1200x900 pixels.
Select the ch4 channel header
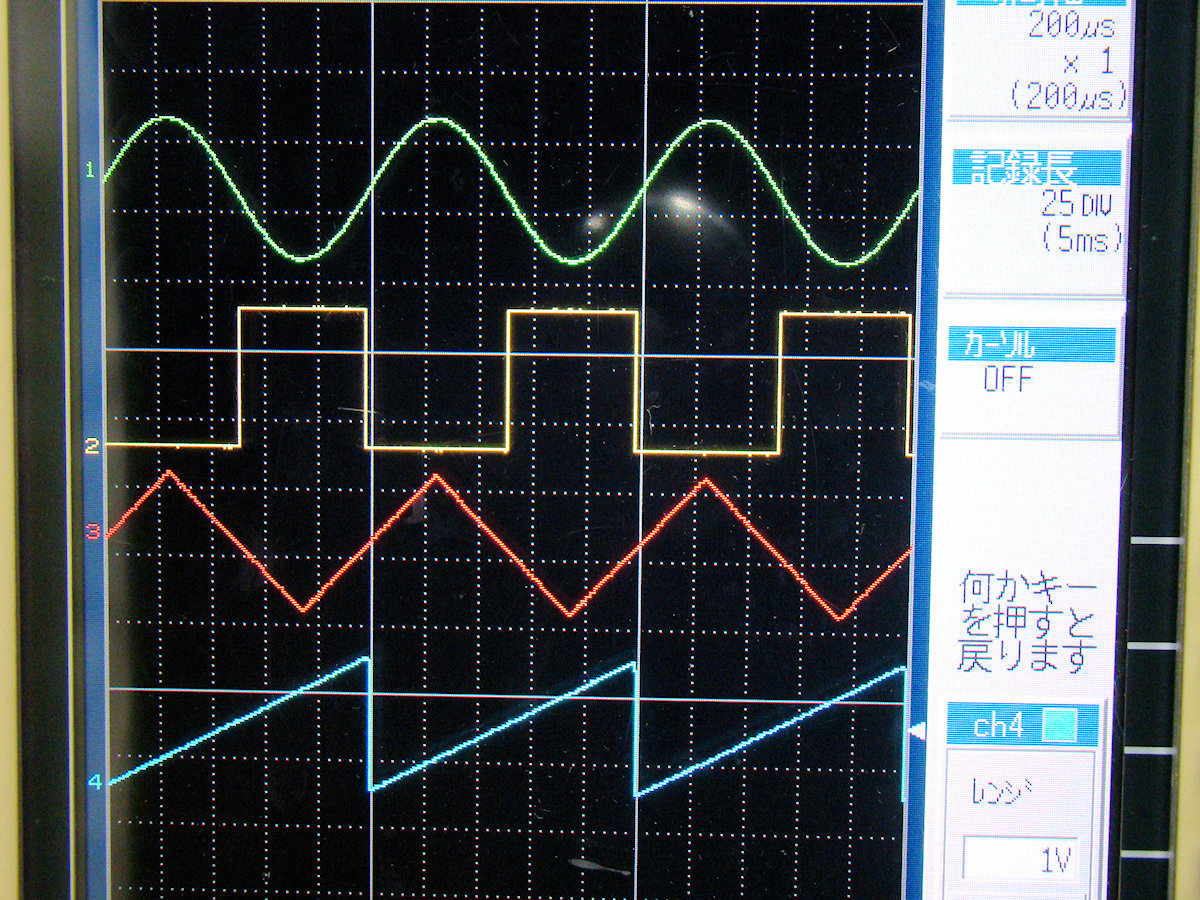(1022, 725)
